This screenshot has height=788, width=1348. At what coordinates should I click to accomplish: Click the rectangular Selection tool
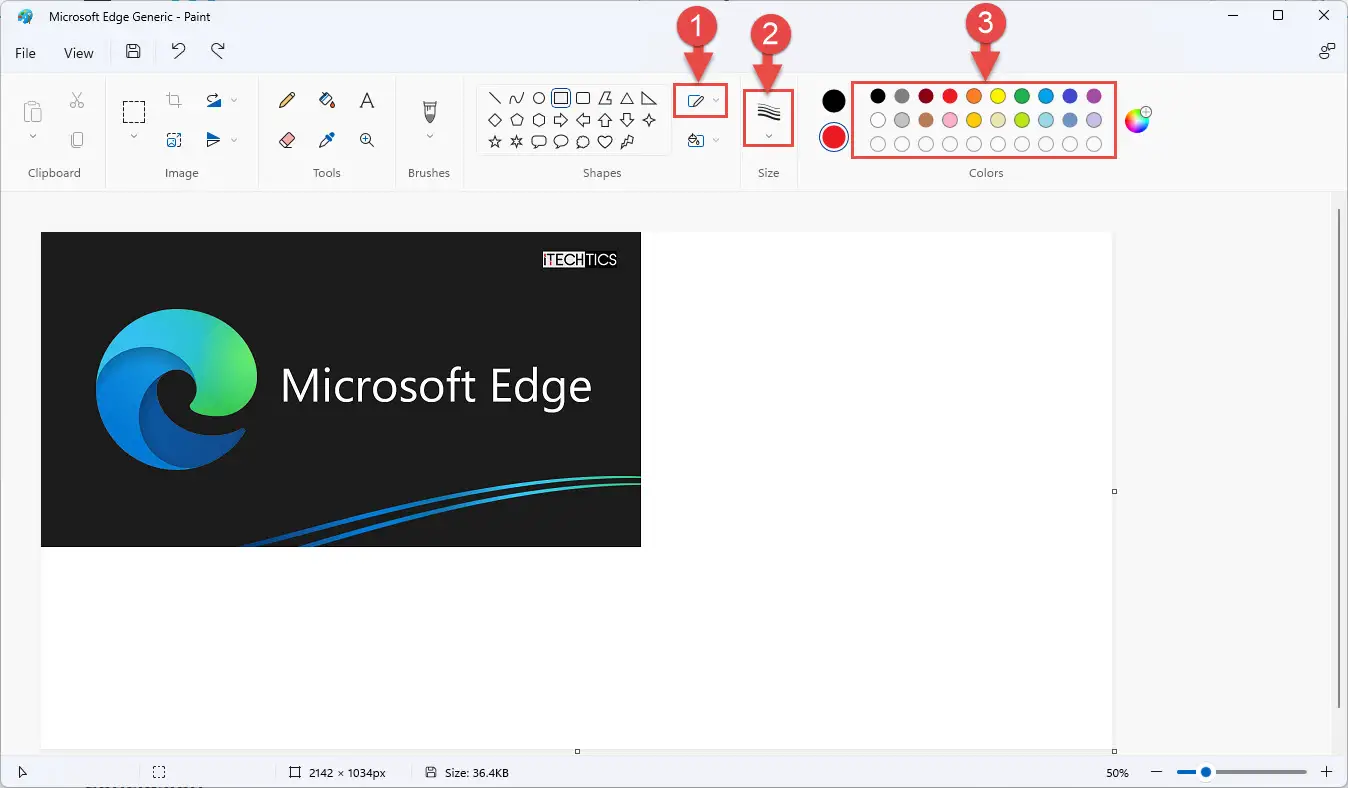pos(134,111)
